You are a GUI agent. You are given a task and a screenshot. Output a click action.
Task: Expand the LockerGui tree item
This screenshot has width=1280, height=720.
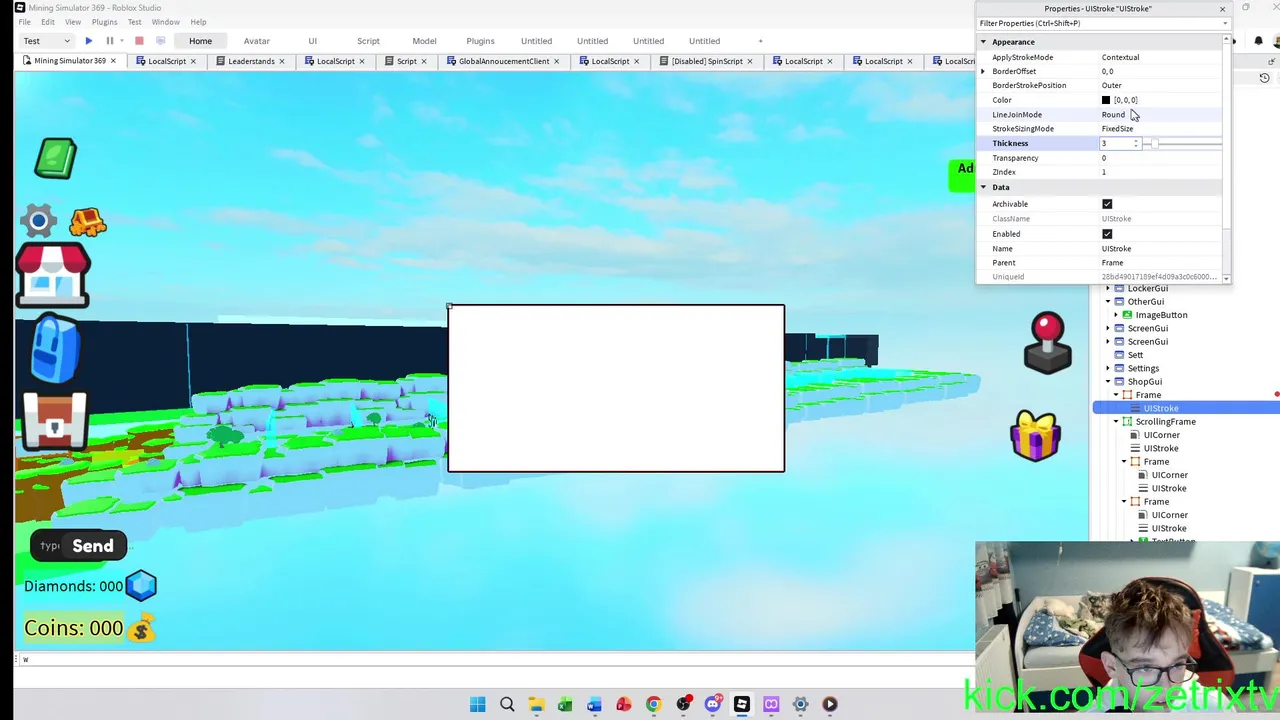1108,288
